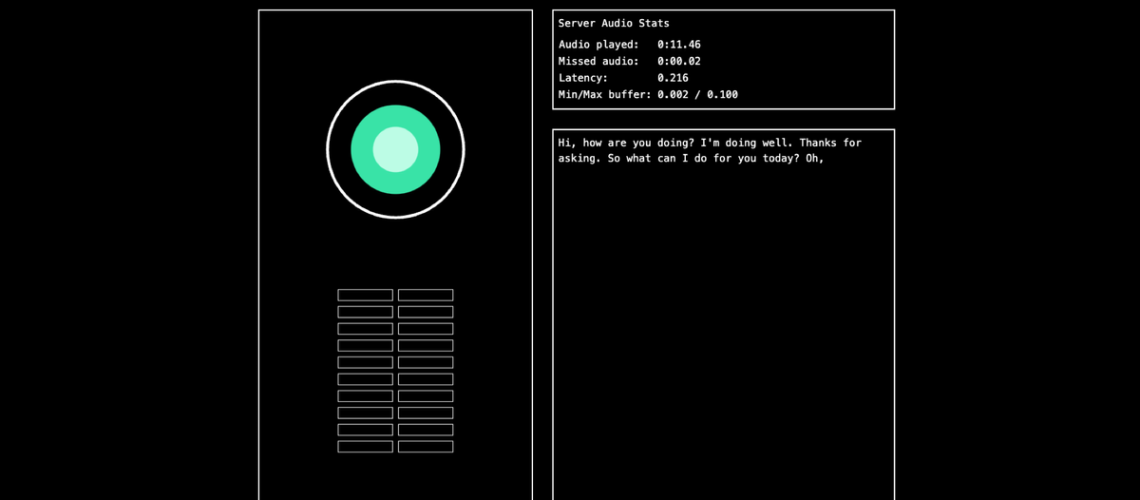
Task: Click the word "Oh," ending the transcript
Action: 814,159
